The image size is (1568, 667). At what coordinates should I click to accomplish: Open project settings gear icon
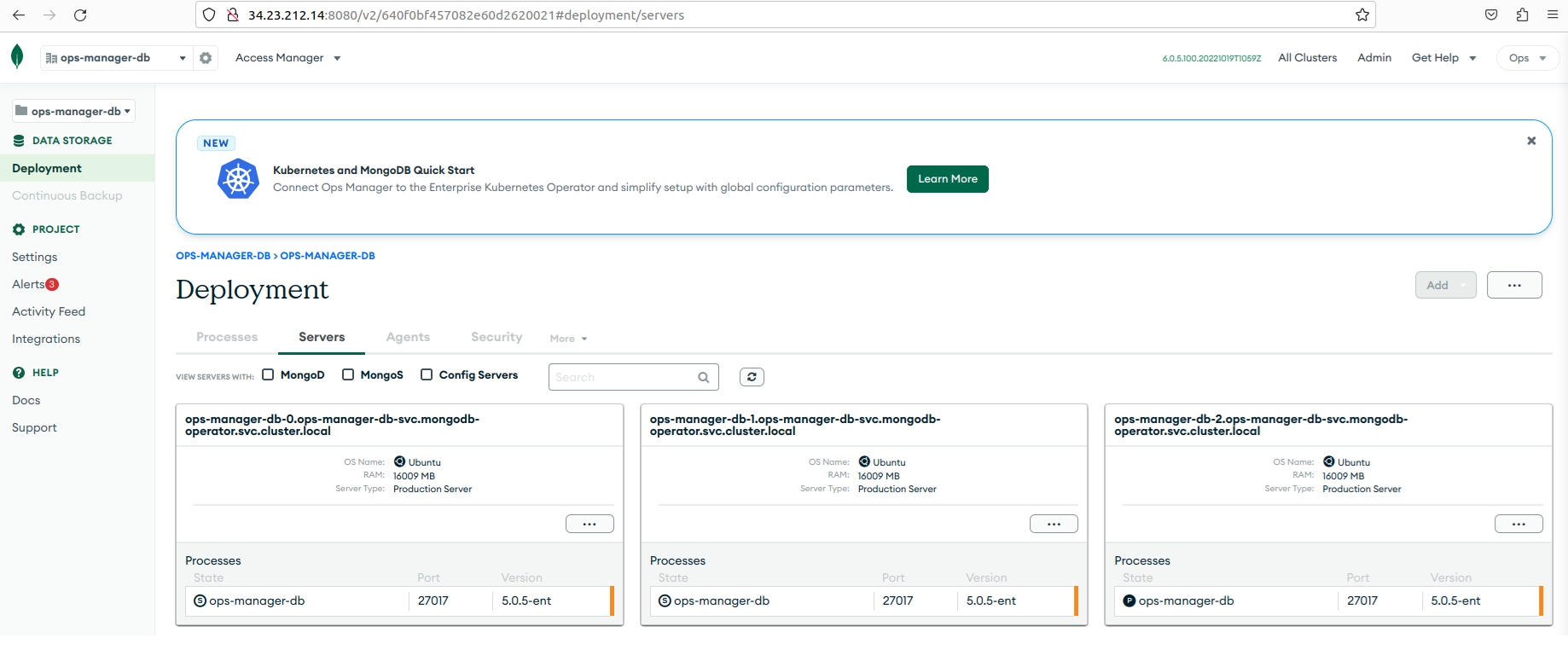click(x=206, y=58)
